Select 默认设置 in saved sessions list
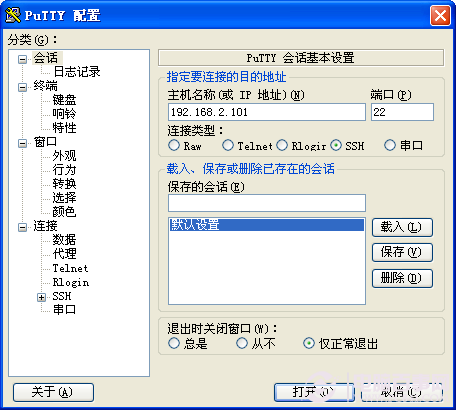 point(266,225)
